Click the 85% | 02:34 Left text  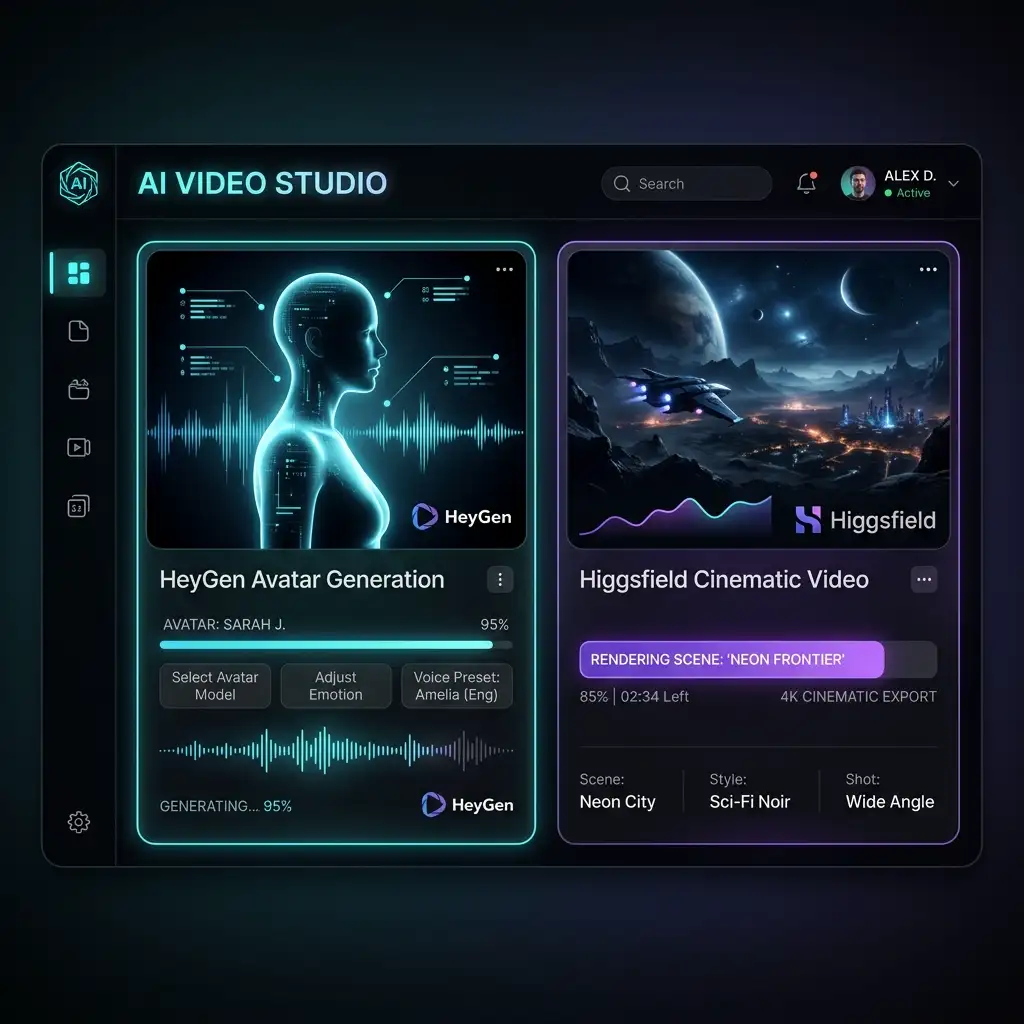634,697
